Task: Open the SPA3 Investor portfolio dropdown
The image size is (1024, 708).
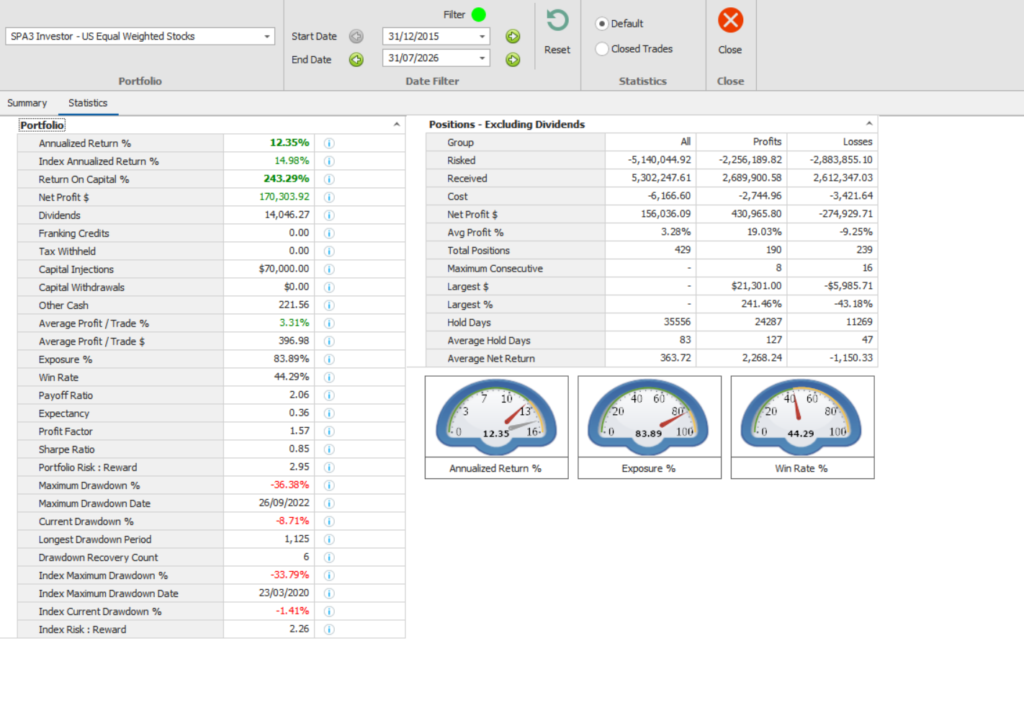Action: pos(266,37)
